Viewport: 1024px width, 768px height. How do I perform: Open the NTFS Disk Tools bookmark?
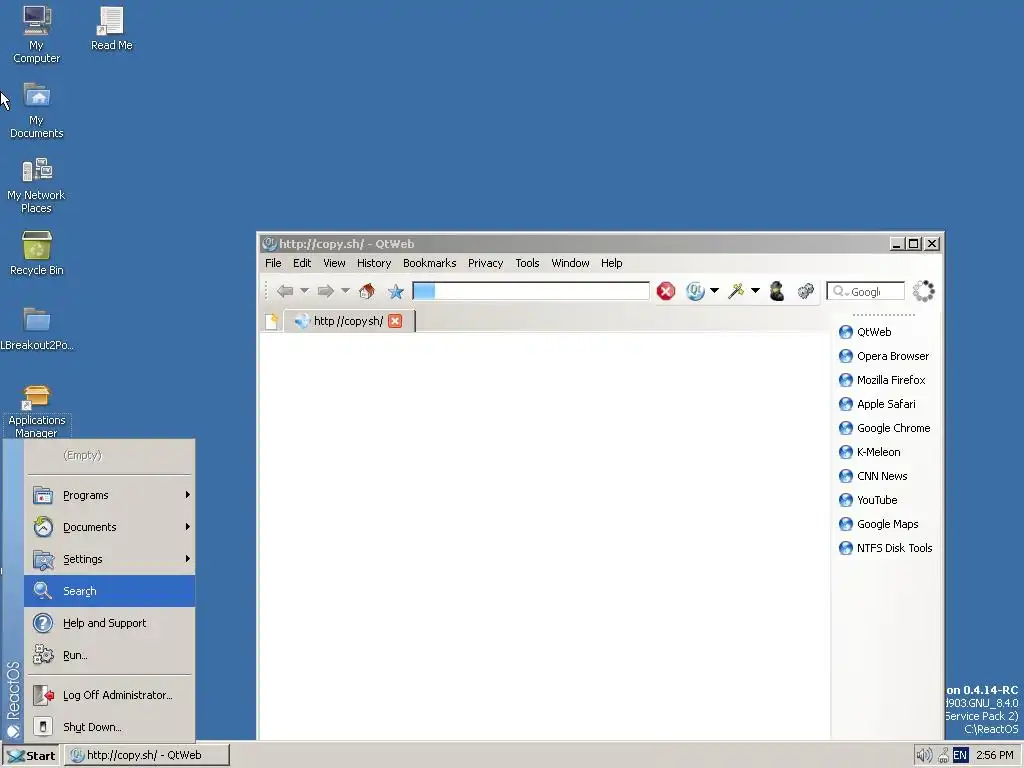coord(886,549)
